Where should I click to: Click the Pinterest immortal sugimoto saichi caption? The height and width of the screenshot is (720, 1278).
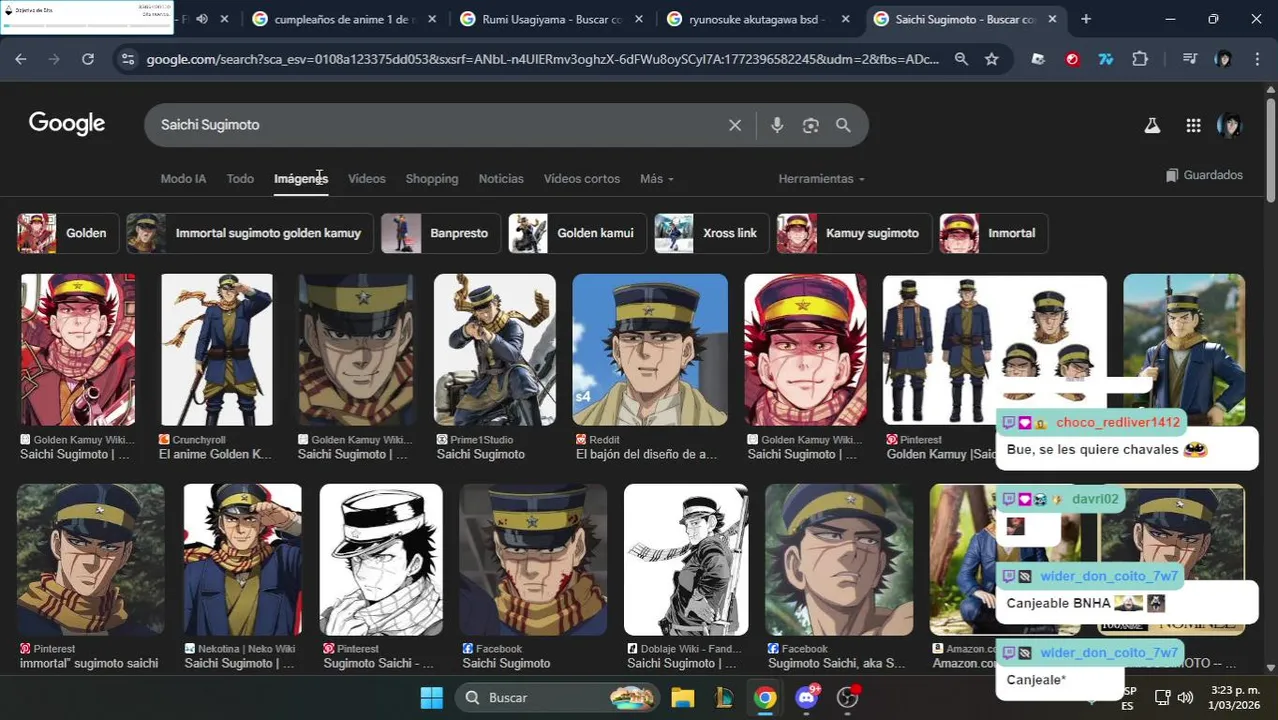click(x=89, y=663)
